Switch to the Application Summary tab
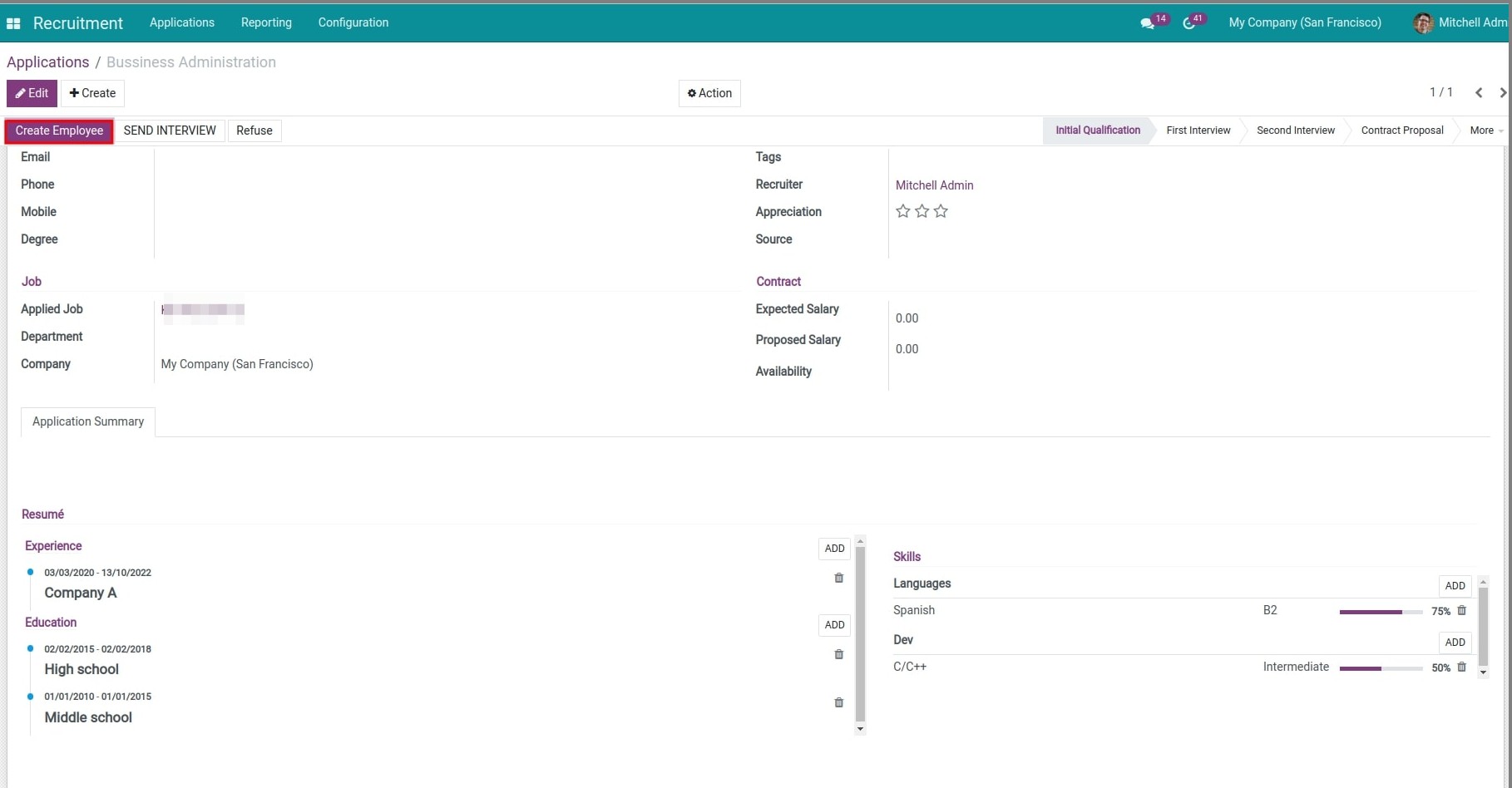Viewport: 1512px width, 788px height. tap(87, 421)
